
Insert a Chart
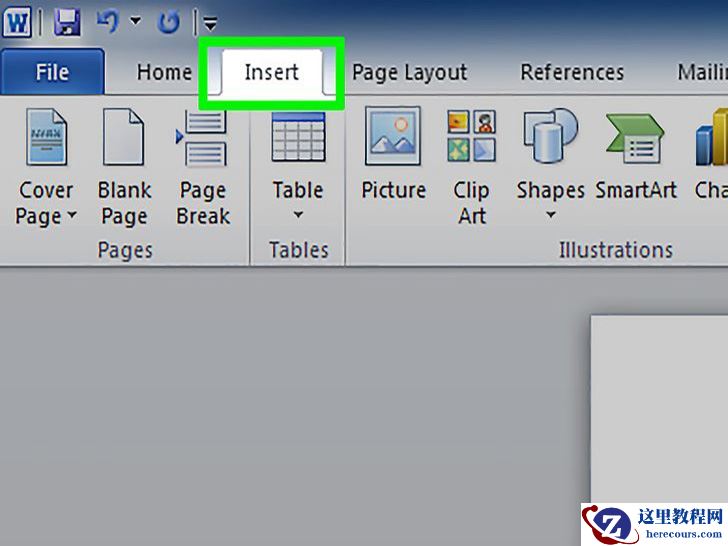(x=711, y=156)
